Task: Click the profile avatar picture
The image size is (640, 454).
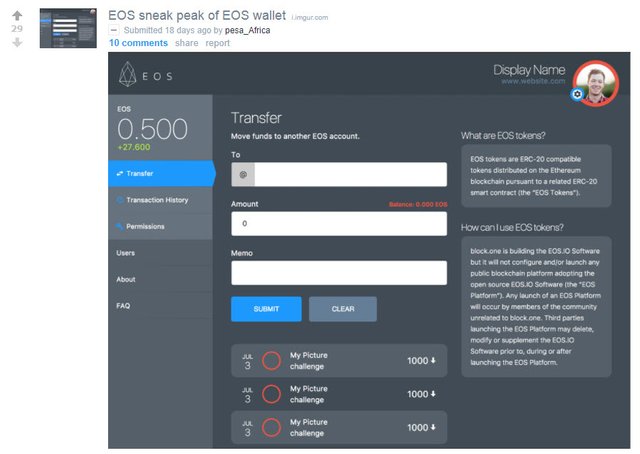Action: [x=596, y=83]
